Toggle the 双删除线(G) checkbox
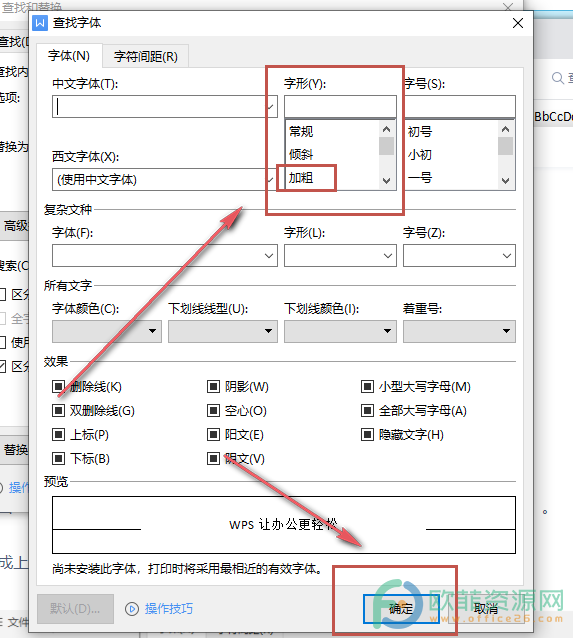The height and width of the screenshot is (638, 573). pos(58,410)
